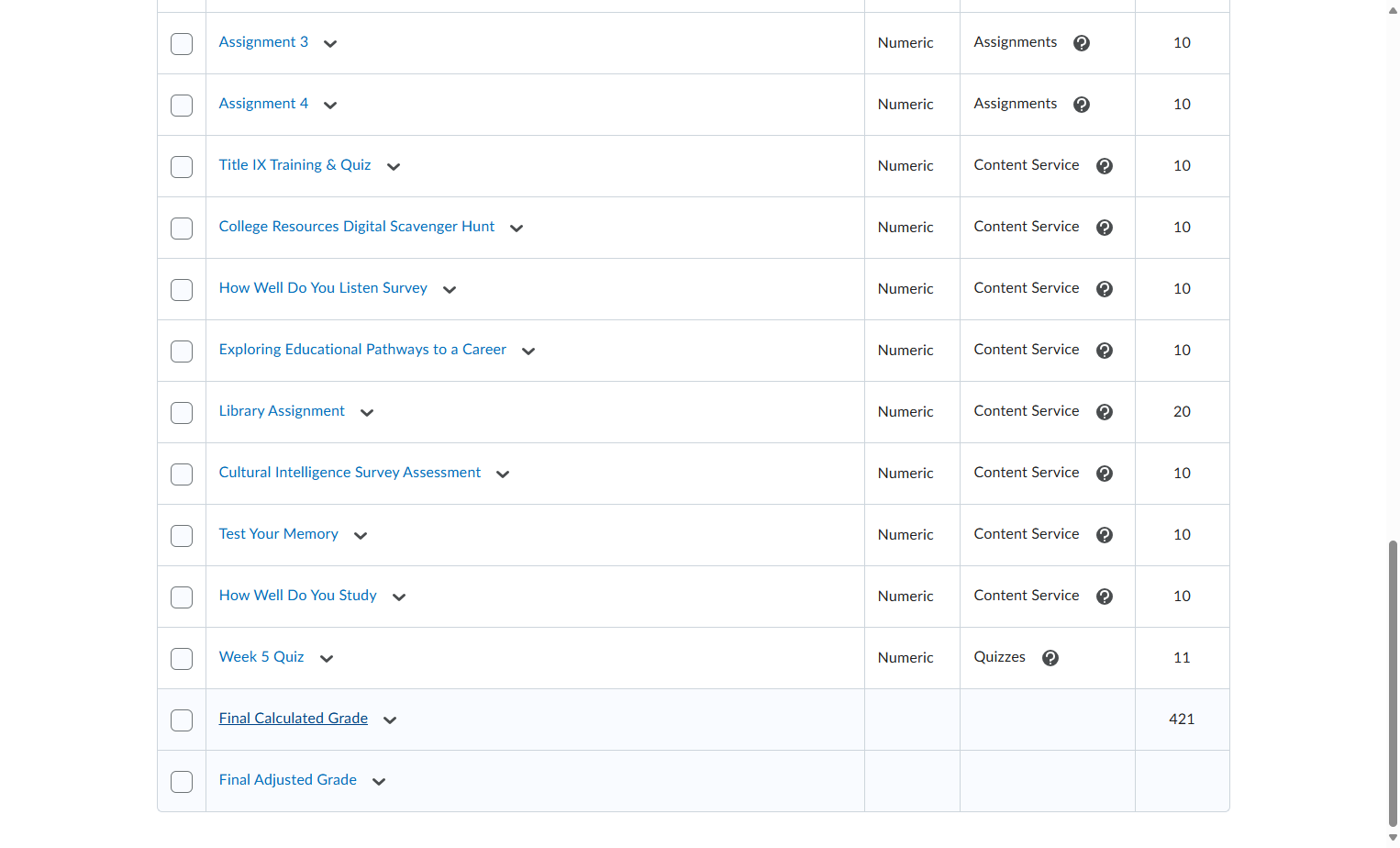Open How Well Do You Listen Survey link
This screenshot has height=848, width=1400.
click(x=323, y=288)
